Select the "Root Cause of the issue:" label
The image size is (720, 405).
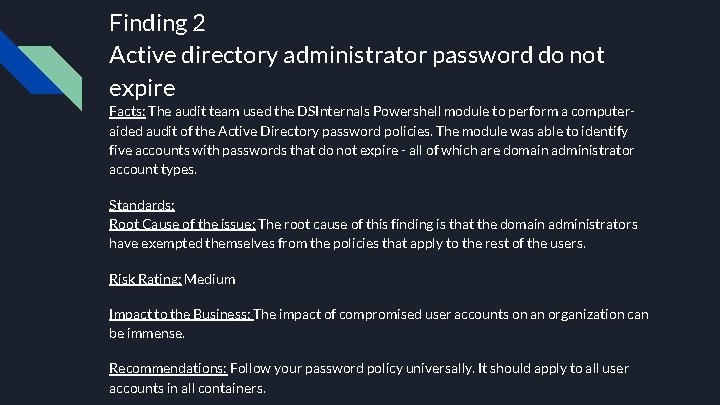pos(182,224)
